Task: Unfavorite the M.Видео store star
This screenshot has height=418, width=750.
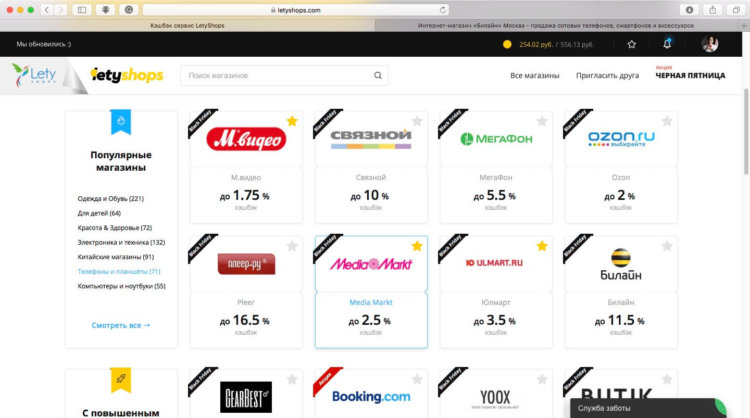Action: pos(292,121)
